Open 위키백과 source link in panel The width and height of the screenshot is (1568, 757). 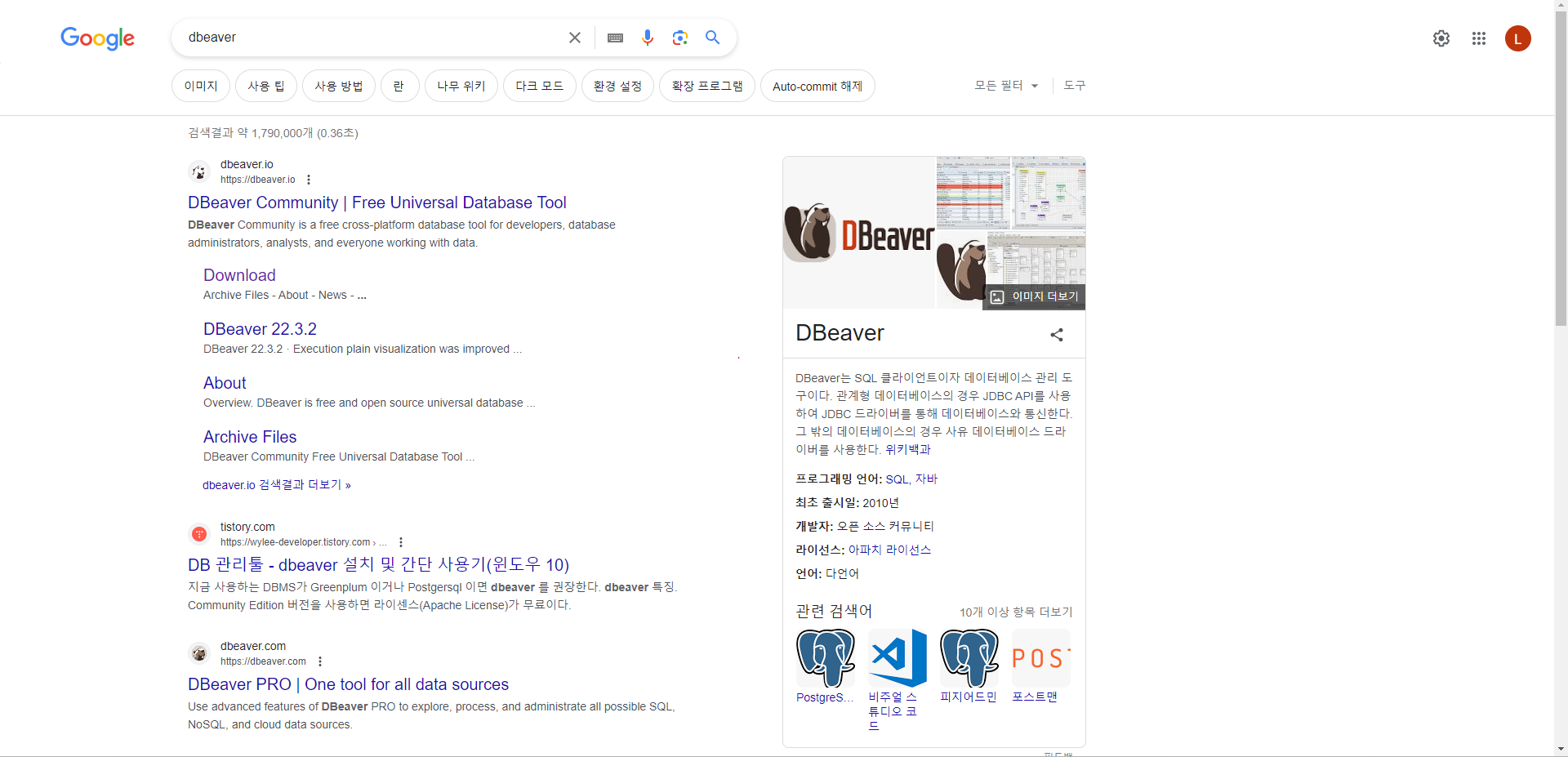[x=908, y=449]
